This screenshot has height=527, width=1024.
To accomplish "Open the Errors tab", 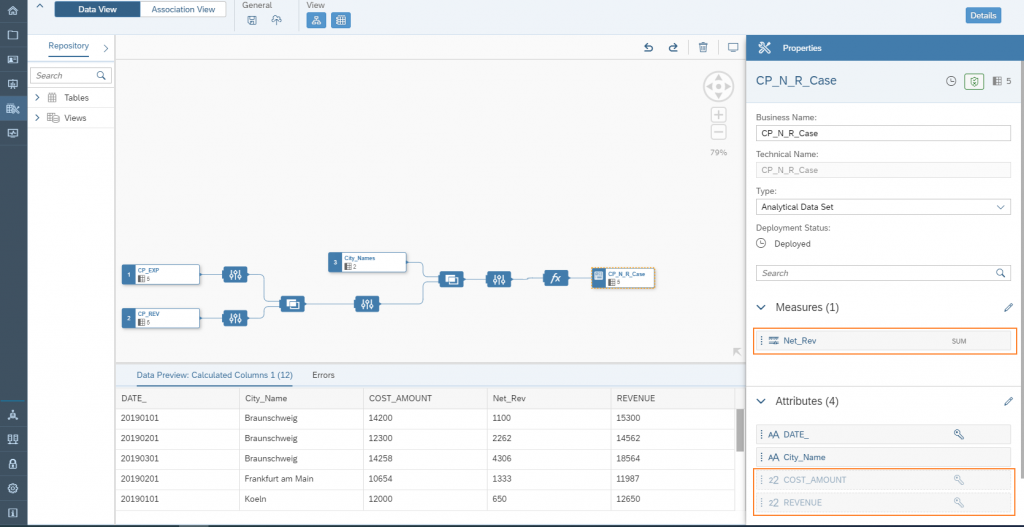I will coord(323,375).
